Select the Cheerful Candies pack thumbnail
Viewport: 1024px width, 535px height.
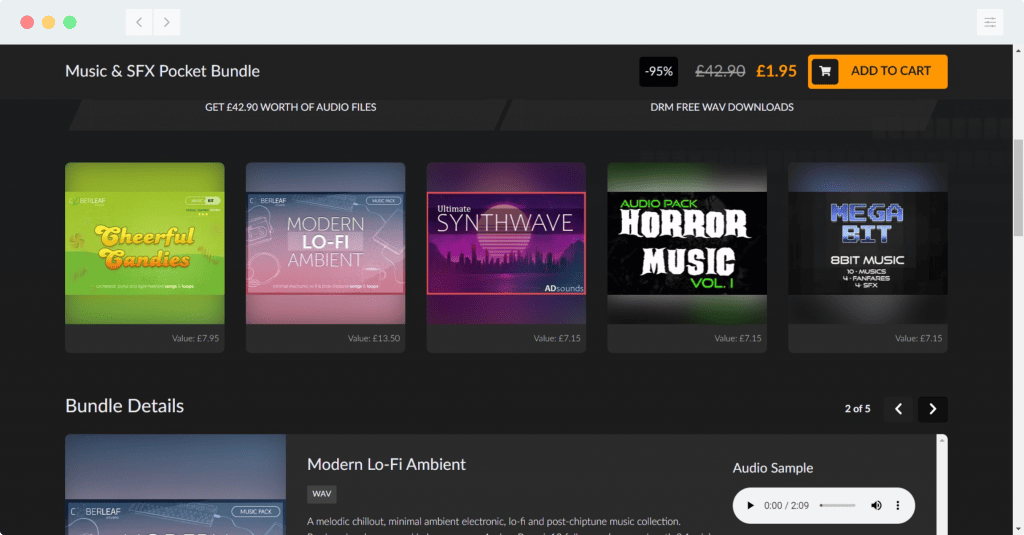coord(145,244)
